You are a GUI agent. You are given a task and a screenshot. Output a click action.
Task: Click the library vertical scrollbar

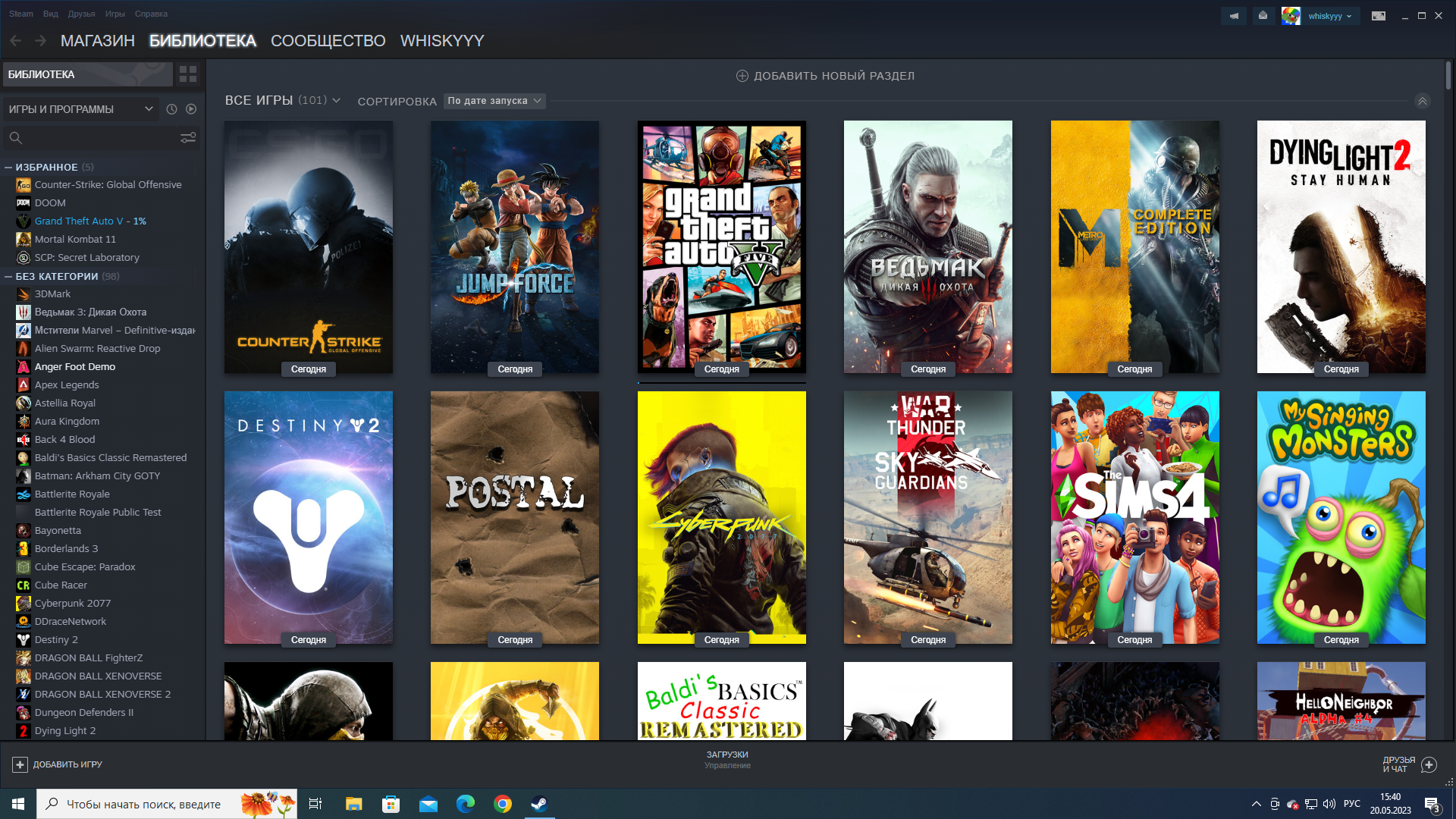click(1448, 76)
